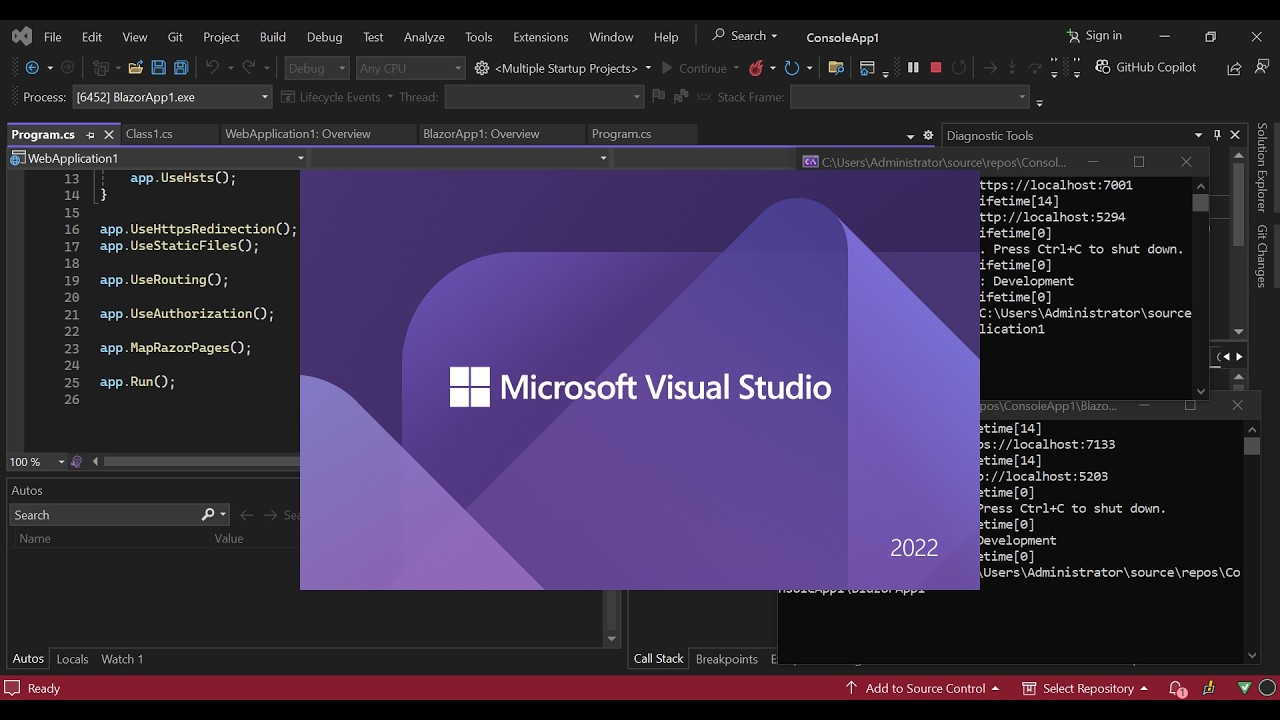Open the Debug configuration dropdown

[316, 68]
